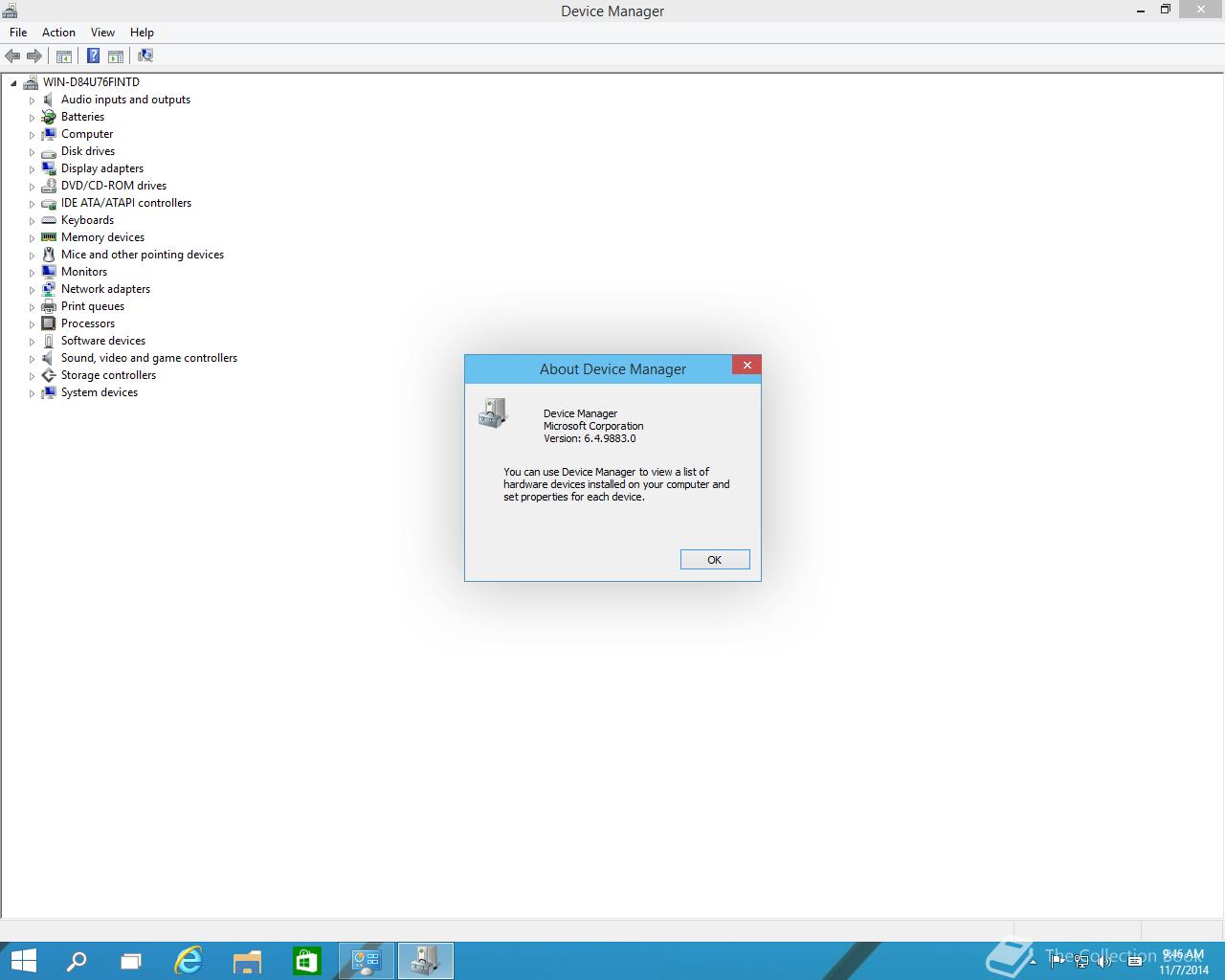Click the Print queues printer icon
Image resolution: width=1225 pixels, height=980 pixels.
coord(49,306)
